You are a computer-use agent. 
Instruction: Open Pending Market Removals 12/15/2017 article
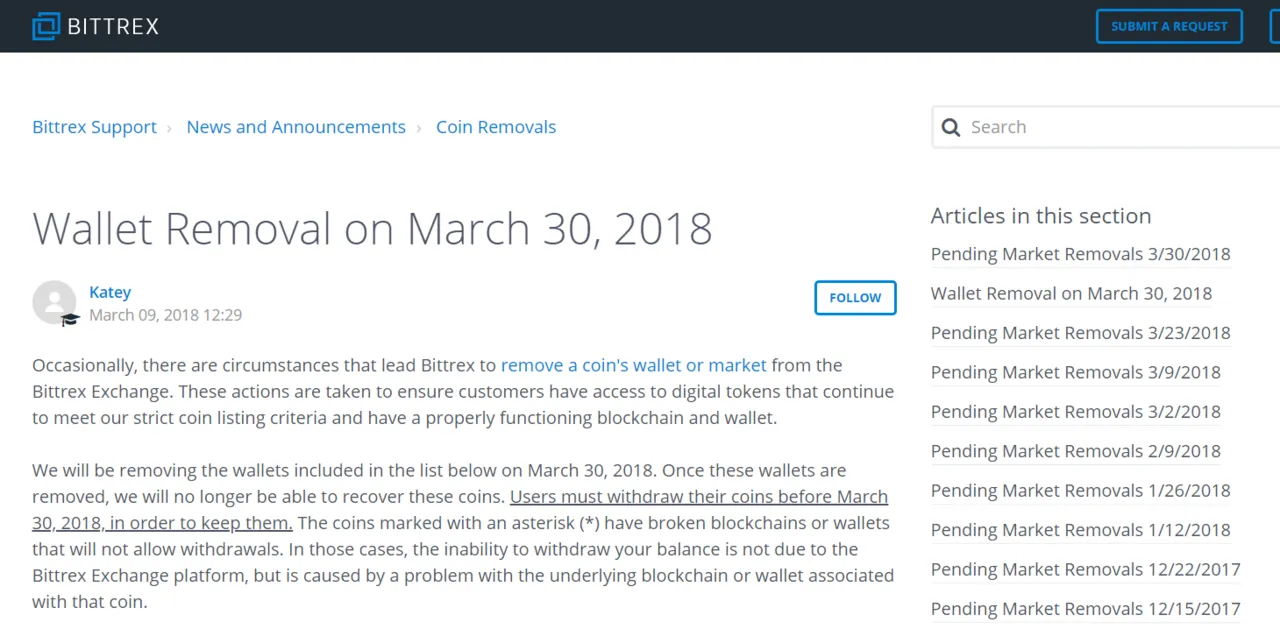[1085, 609]
